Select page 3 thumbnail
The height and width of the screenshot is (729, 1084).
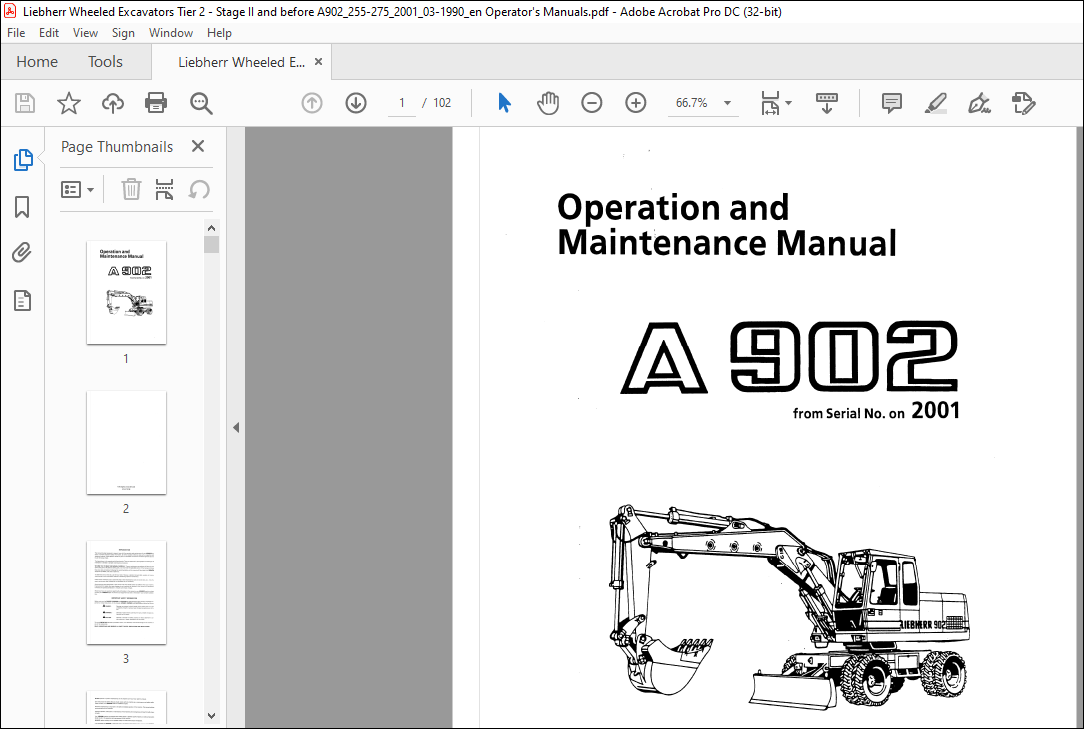pos(126,593)
